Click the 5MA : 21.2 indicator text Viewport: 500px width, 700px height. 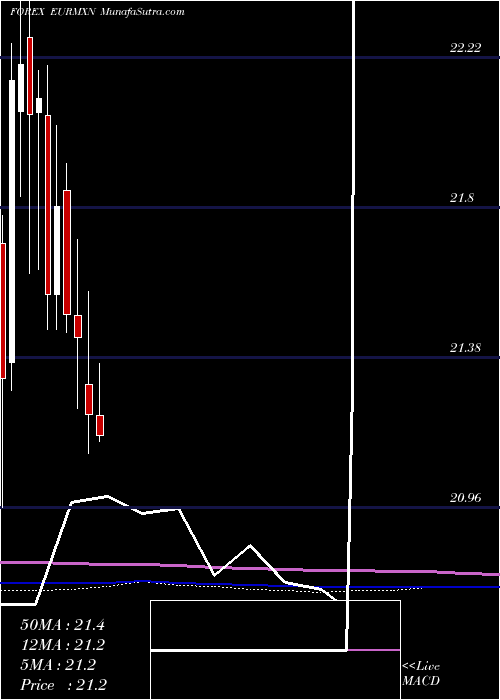58,665
